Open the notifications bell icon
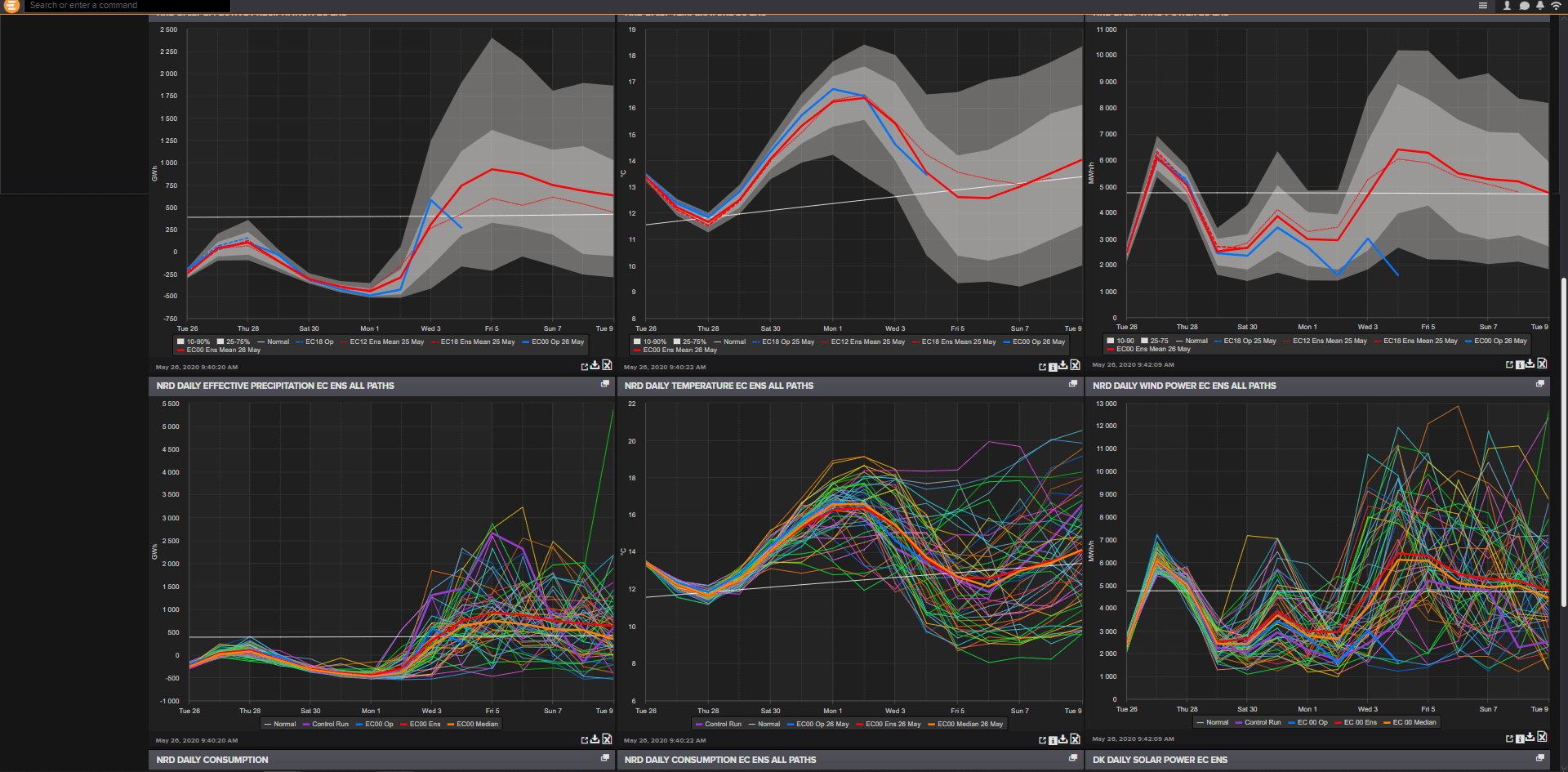The height and width of the screenshot is (772, 1568). (1539, 6)
